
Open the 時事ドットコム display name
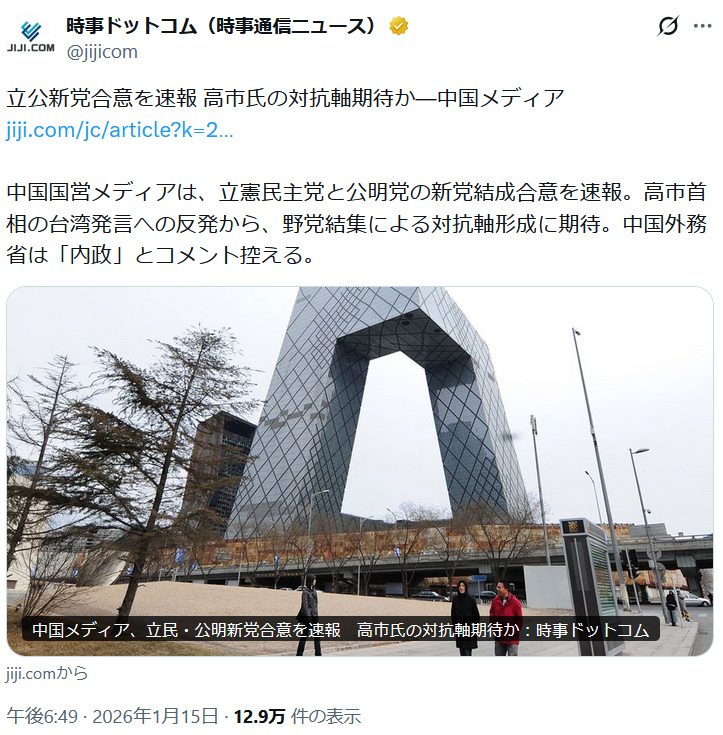point(221,26)
